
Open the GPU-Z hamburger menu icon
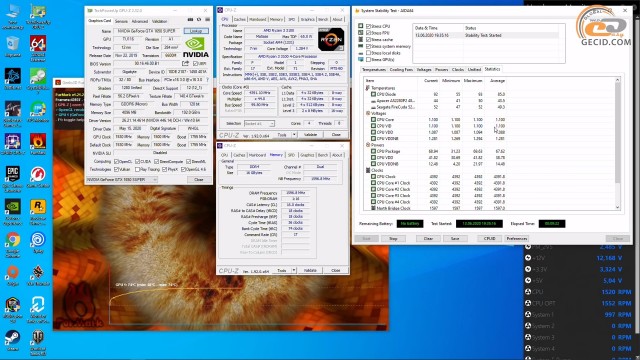click(x=207, y=20)
